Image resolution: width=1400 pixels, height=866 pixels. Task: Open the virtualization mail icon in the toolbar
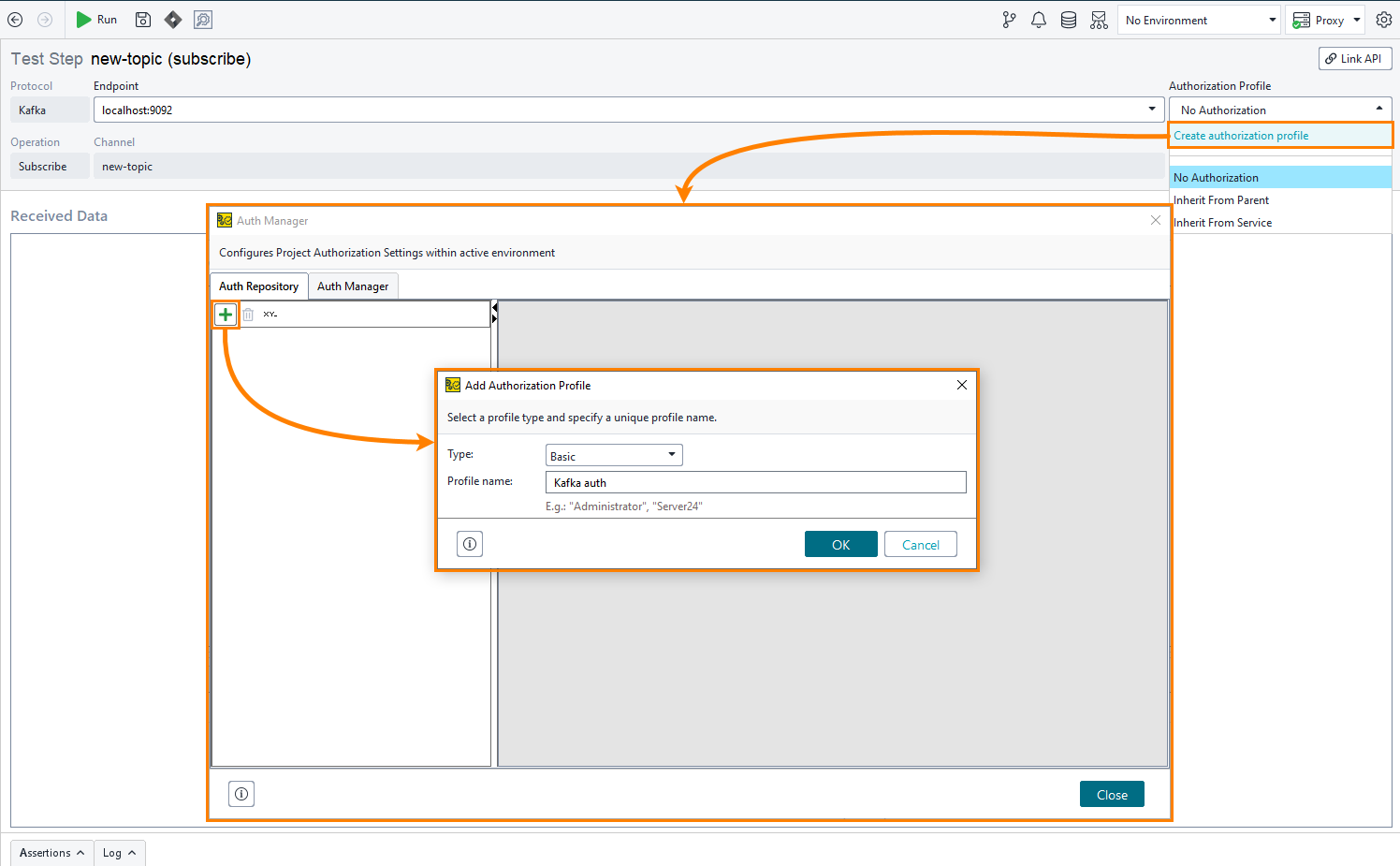(1099, 19)
